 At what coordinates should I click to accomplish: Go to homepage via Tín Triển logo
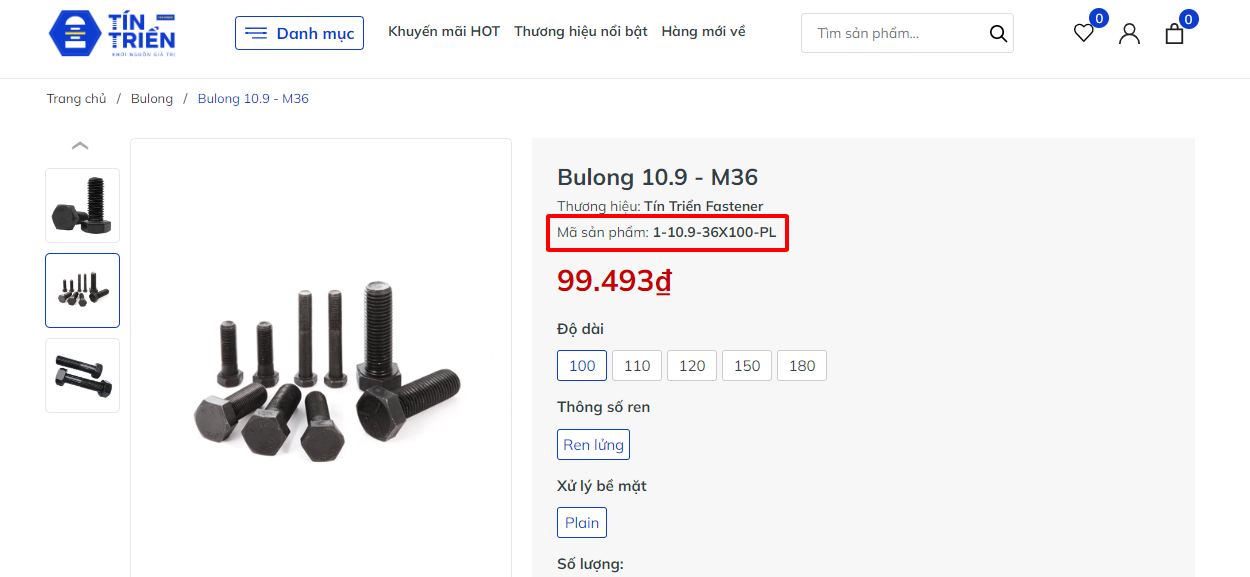click(x=112, y=33)
